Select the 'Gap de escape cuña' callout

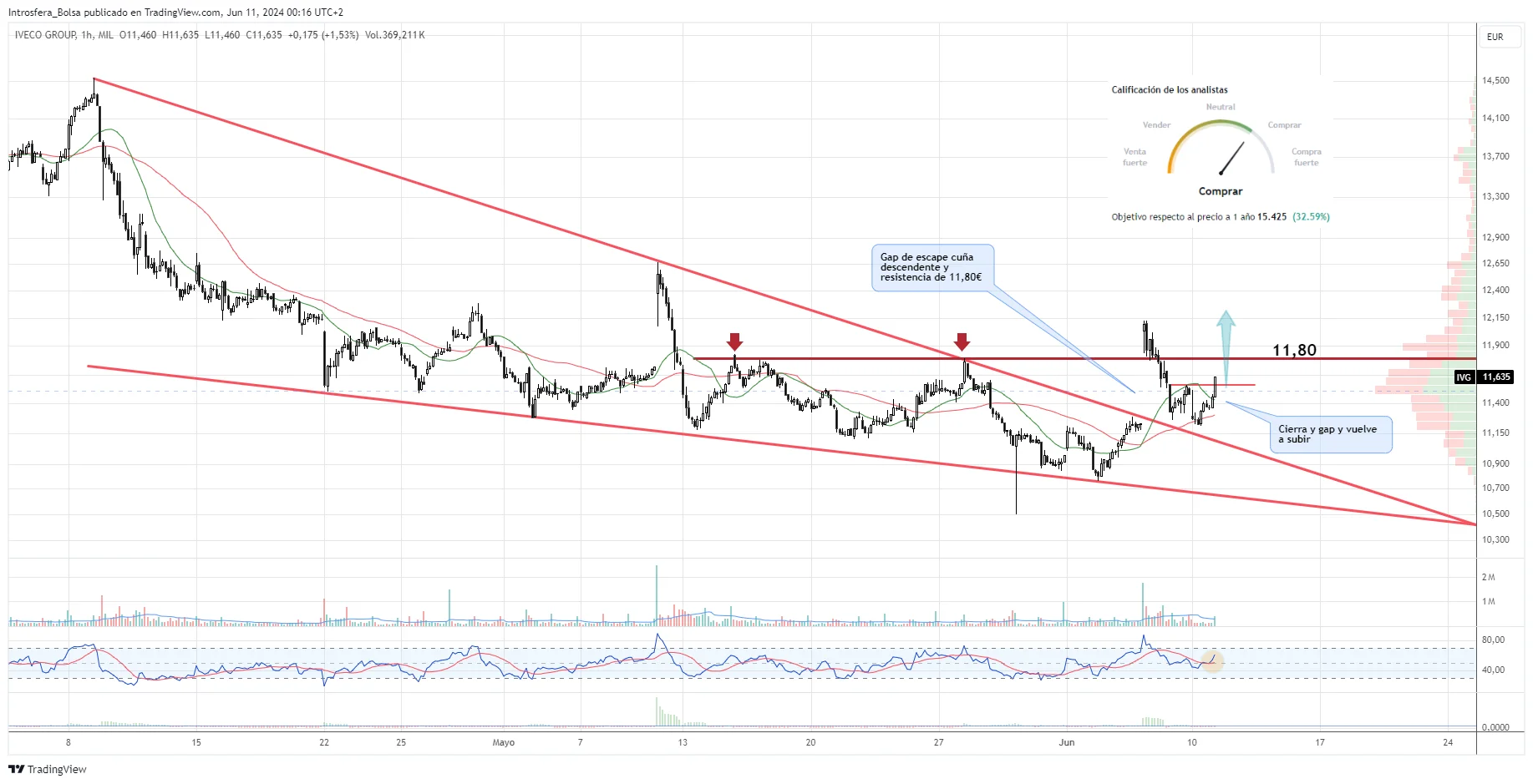[x=931, y=267]
